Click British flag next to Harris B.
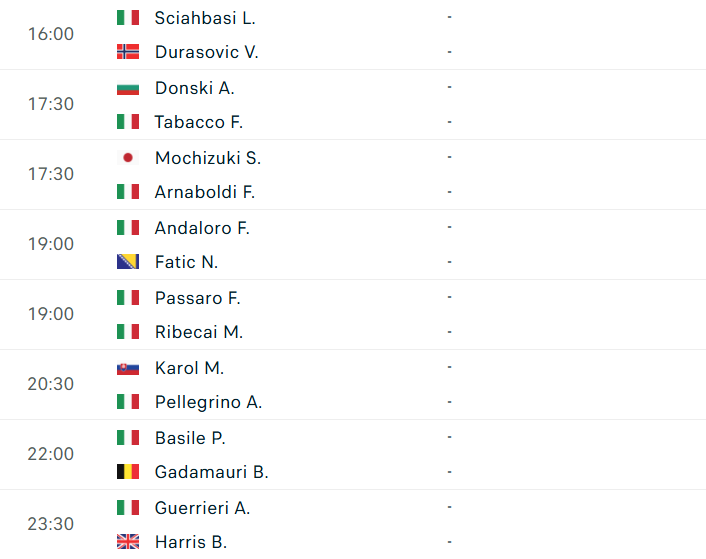 127,542
